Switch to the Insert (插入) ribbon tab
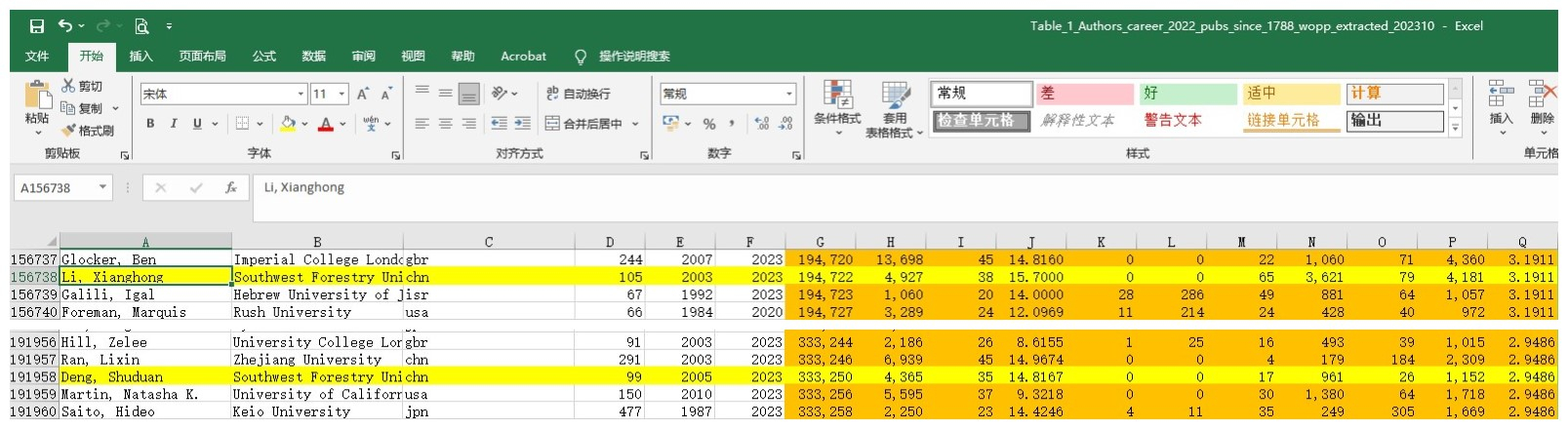The image size is (1568, 429). [x=141, y=57]
